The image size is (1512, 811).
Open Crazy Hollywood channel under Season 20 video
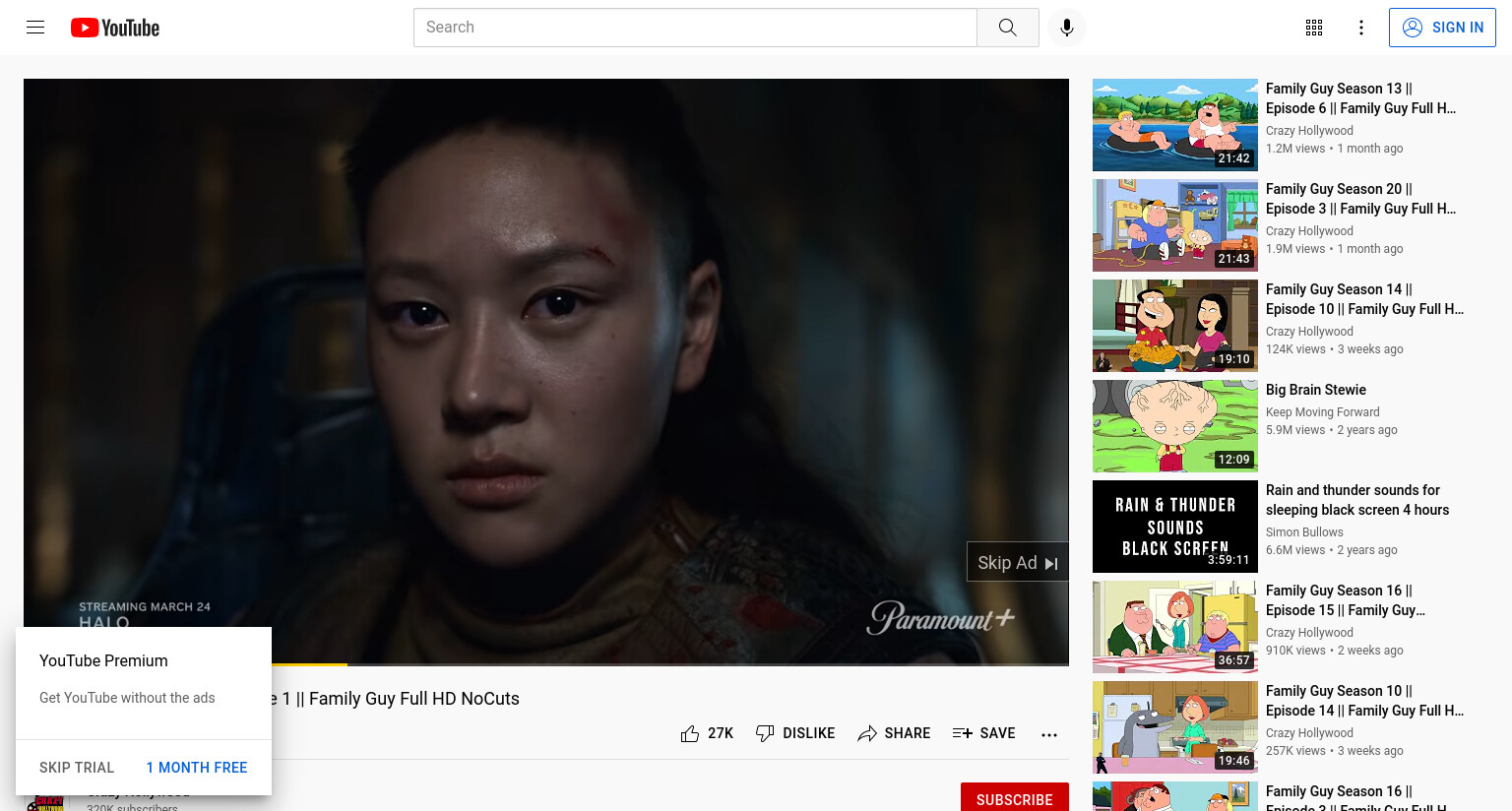coord(1309,231)
